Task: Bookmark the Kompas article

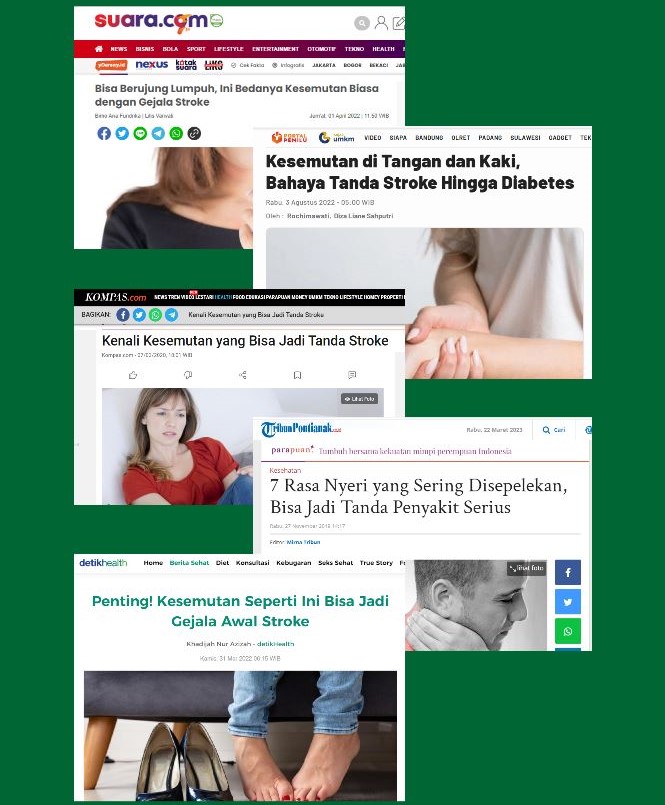Action: pyautogui.click(x=297, y=375)
